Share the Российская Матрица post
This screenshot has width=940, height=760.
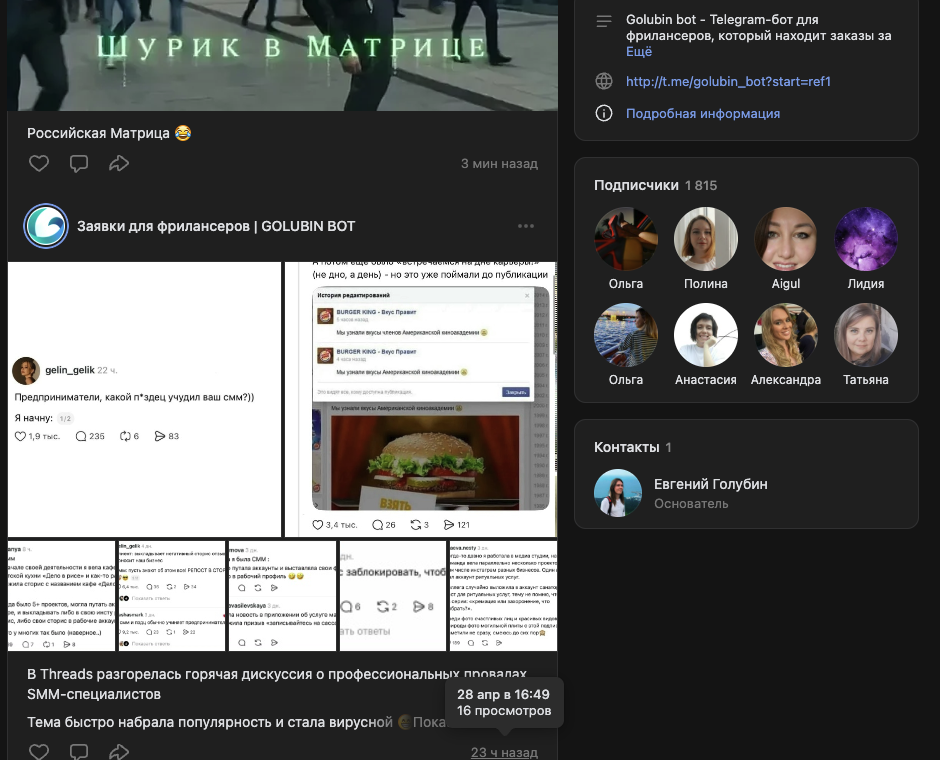coord(119,163)
